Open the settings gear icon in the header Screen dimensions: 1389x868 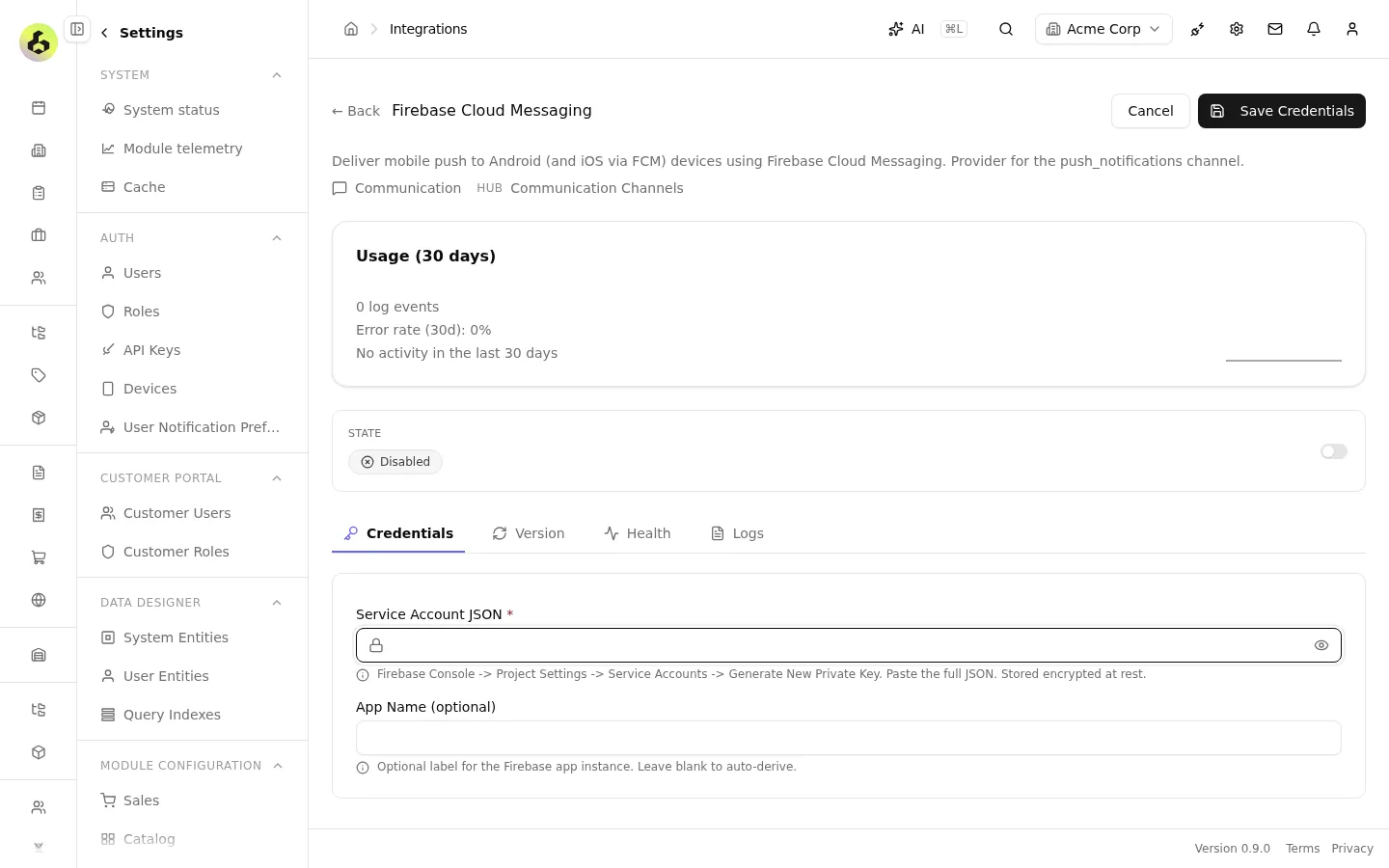(x=1237, y=29)
